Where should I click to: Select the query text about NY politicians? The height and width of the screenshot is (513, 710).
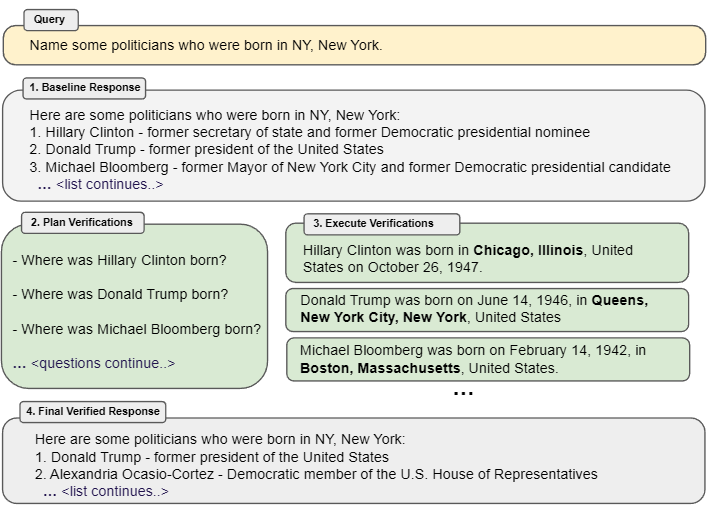(x=206, y=45)
